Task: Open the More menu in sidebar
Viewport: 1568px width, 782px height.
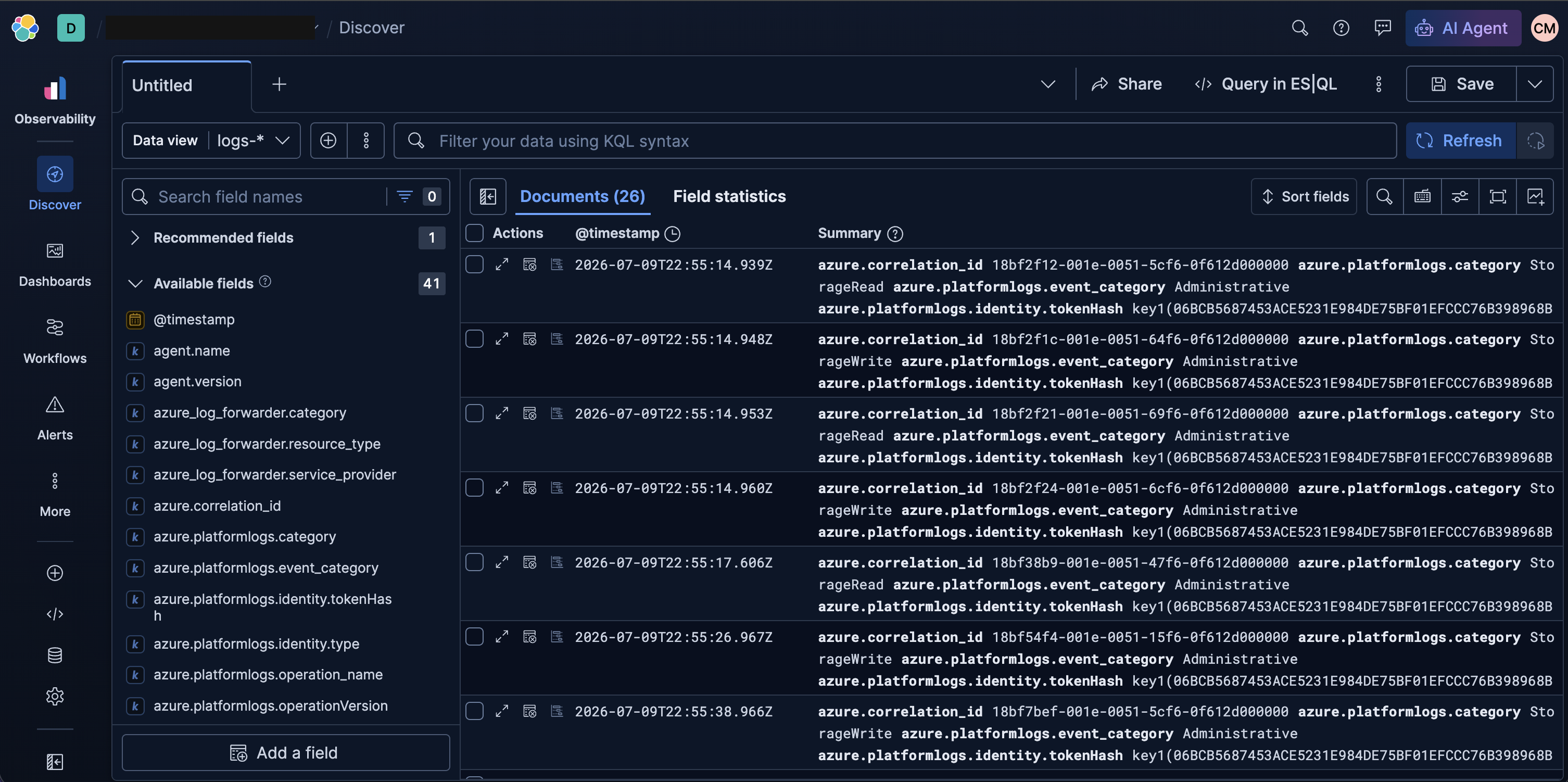Action: tap(55, 494)
